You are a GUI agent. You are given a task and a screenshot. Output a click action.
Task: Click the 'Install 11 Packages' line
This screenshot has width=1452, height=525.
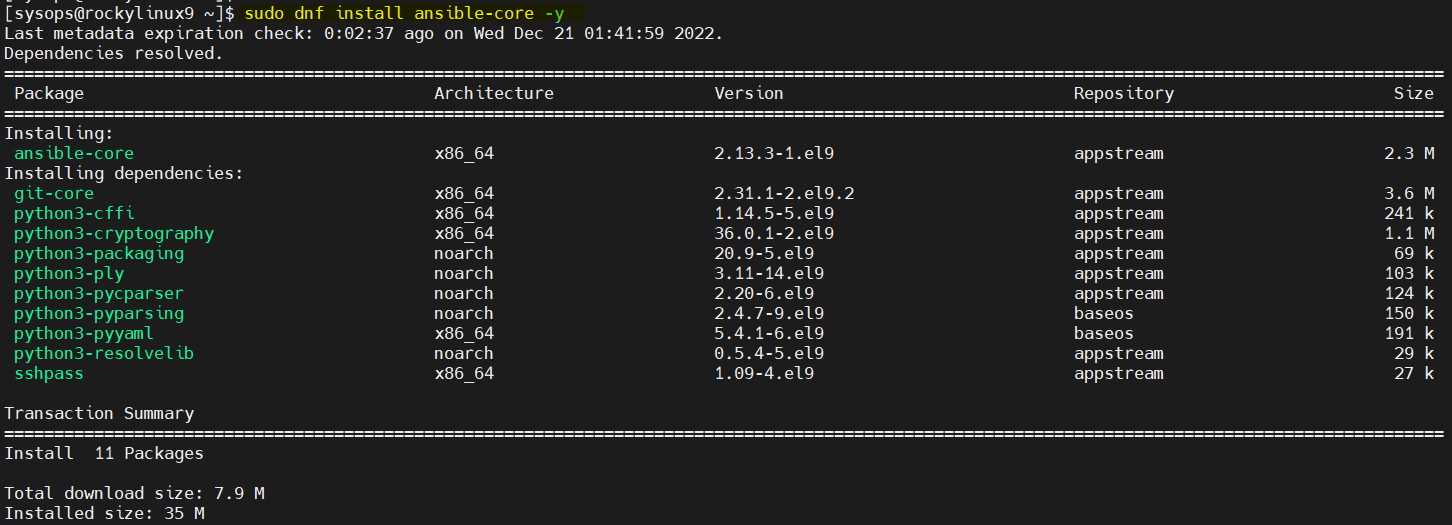(x=104, y=453)
